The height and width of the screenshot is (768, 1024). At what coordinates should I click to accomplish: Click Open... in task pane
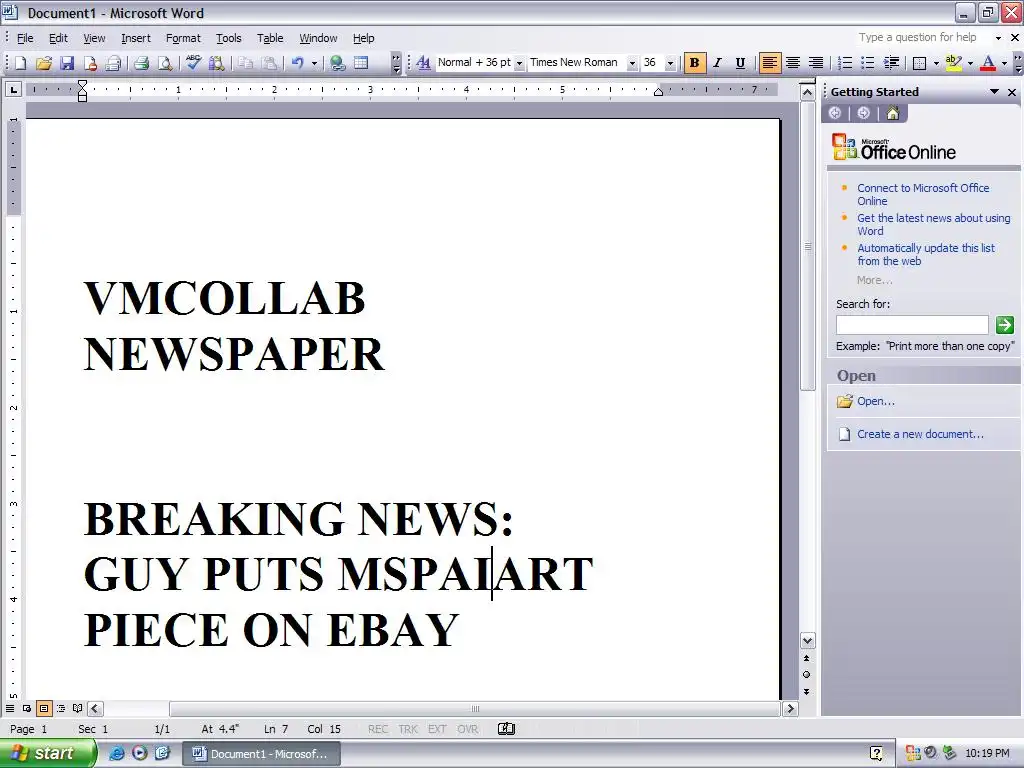tap(876, 401)
